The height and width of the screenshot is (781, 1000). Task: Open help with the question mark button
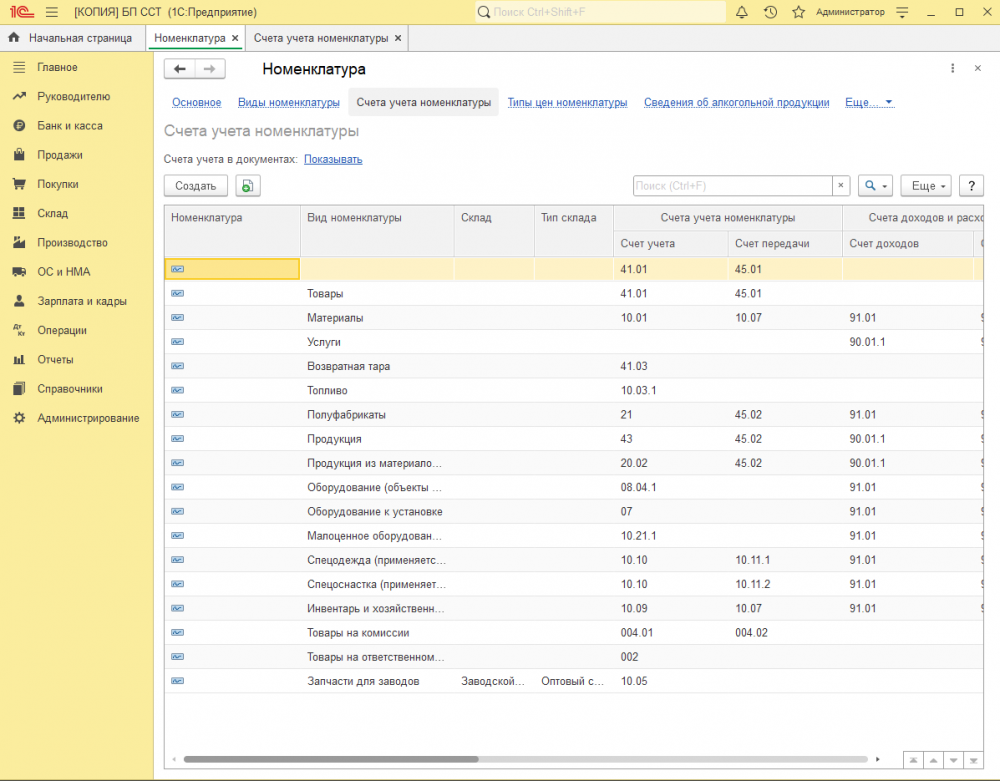pos(971,186)
